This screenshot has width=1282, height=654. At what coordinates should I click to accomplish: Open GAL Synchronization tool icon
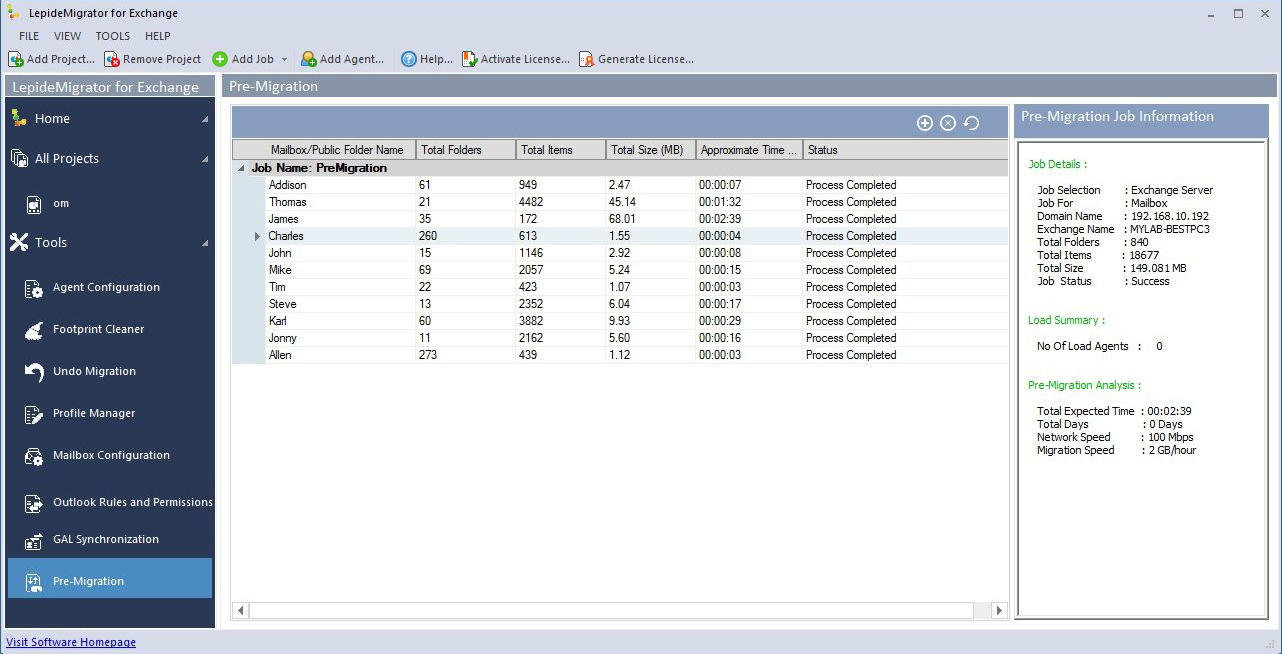click(33, 540)
